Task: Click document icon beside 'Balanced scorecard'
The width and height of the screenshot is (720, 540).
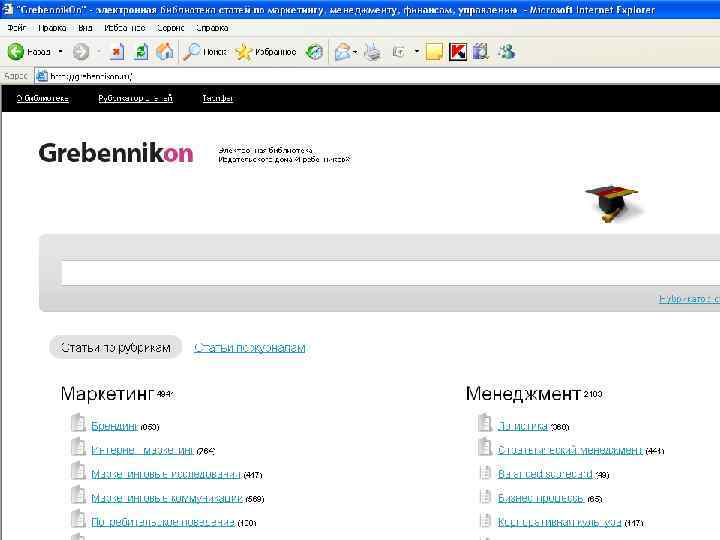Action: coord(485,472)
